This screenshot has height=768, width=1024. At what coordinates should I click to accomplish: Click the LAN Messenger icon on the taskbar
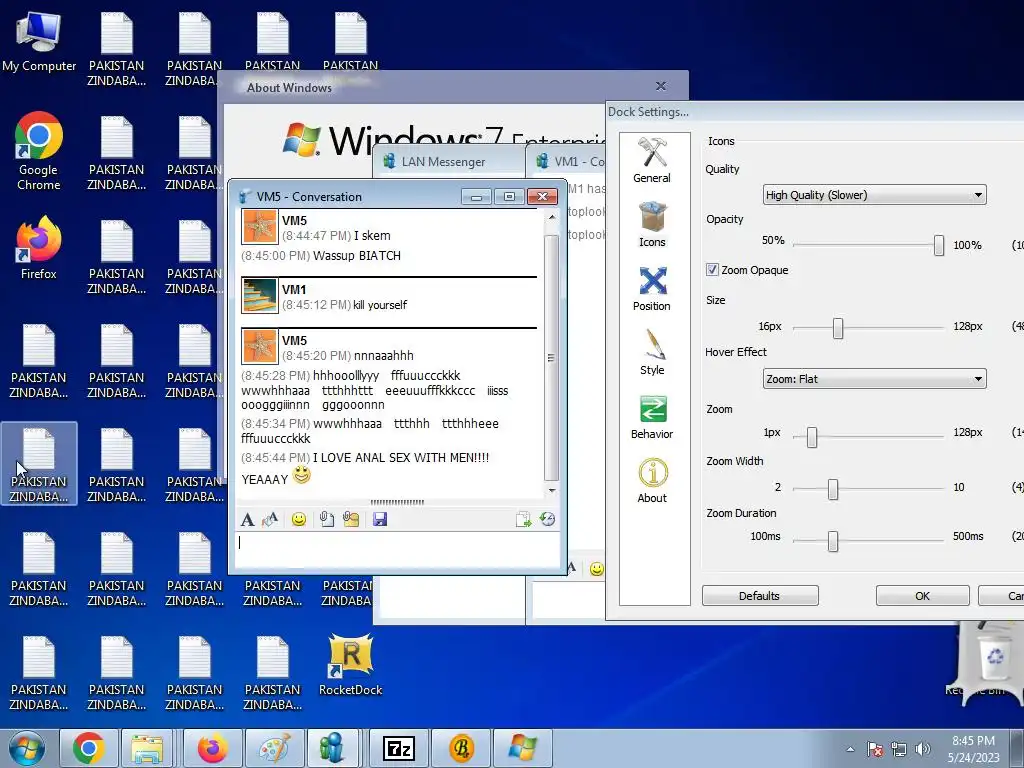[x=333, y=748]
